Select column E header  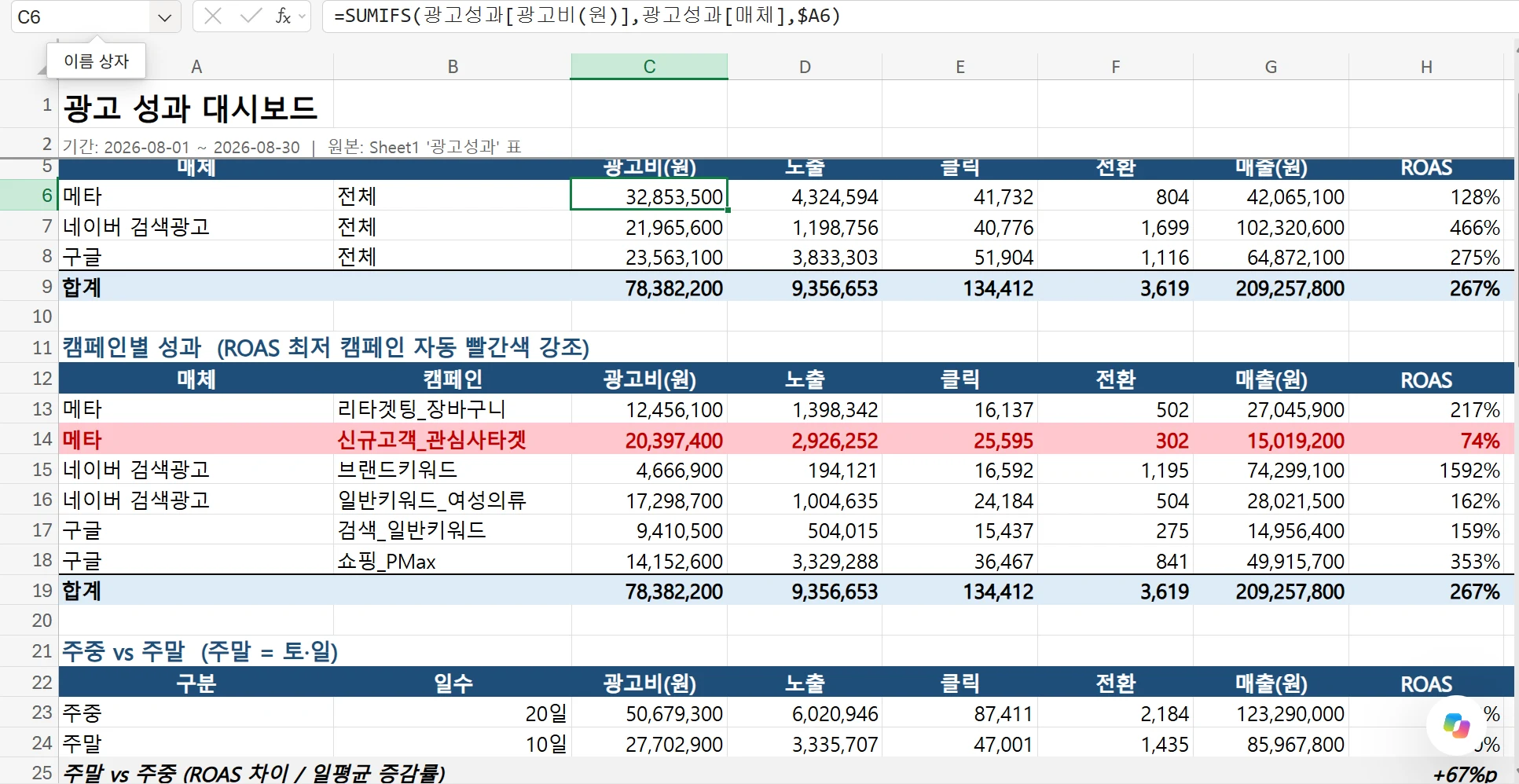pyautogui.click(x=960, y=67)
